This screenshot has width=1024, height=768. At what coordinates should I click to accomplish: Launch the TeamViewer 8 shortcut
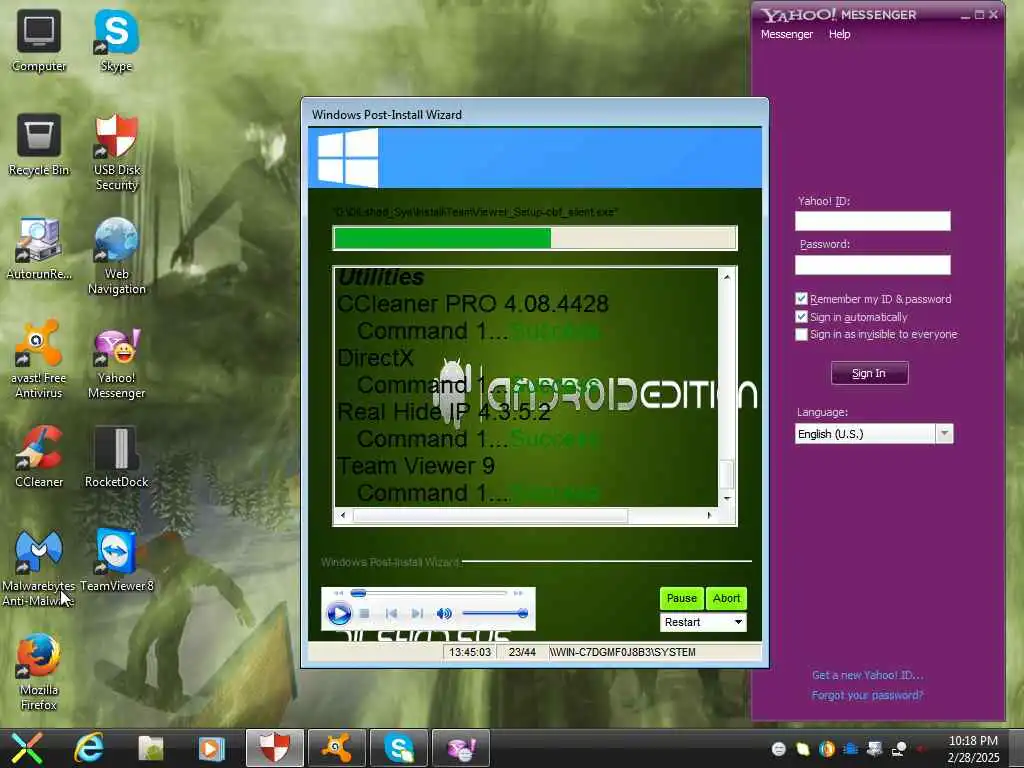(x=116, y=561)
